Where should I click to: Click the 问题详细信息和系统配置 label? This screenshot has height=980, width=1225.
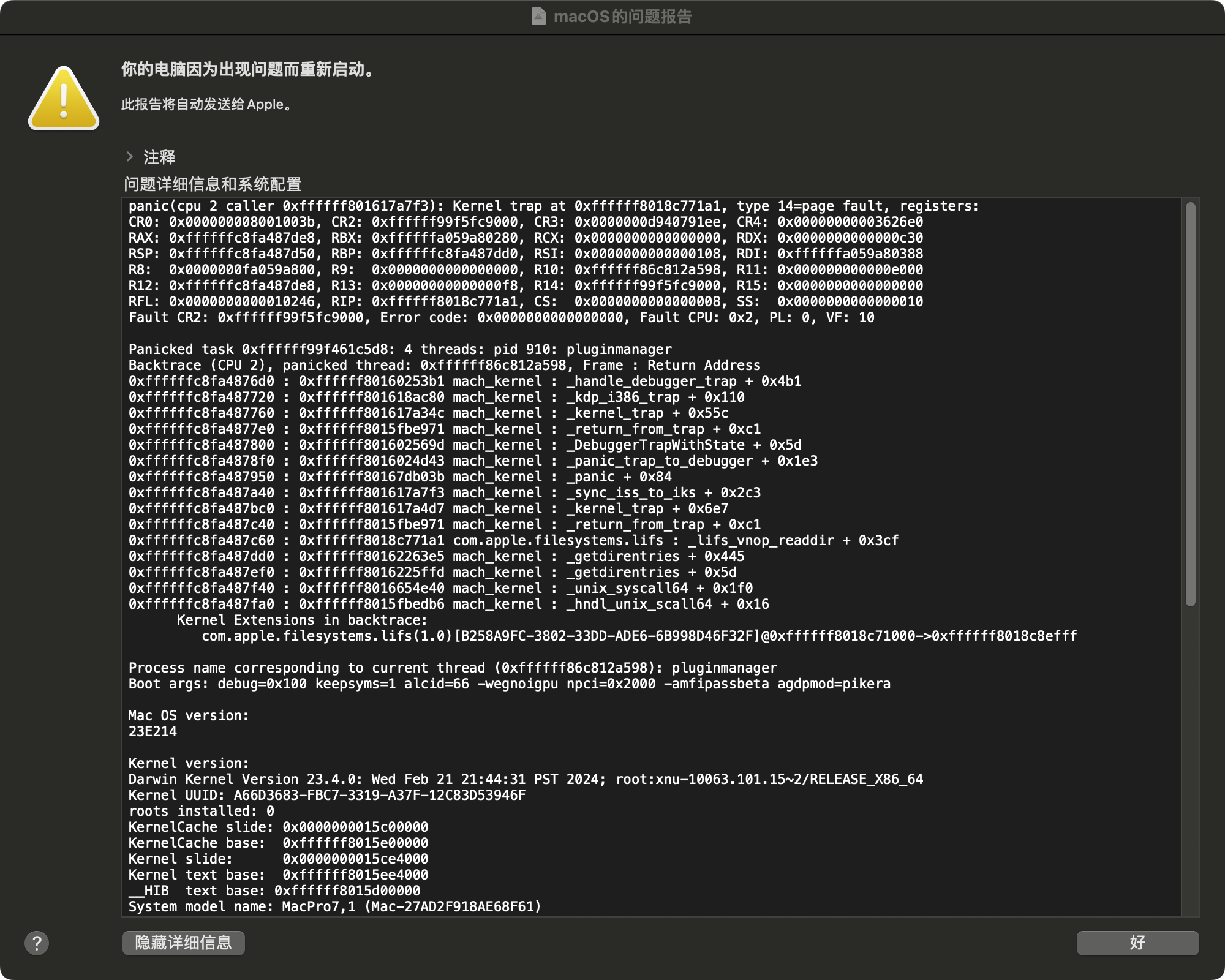click(x=213, y=184)
